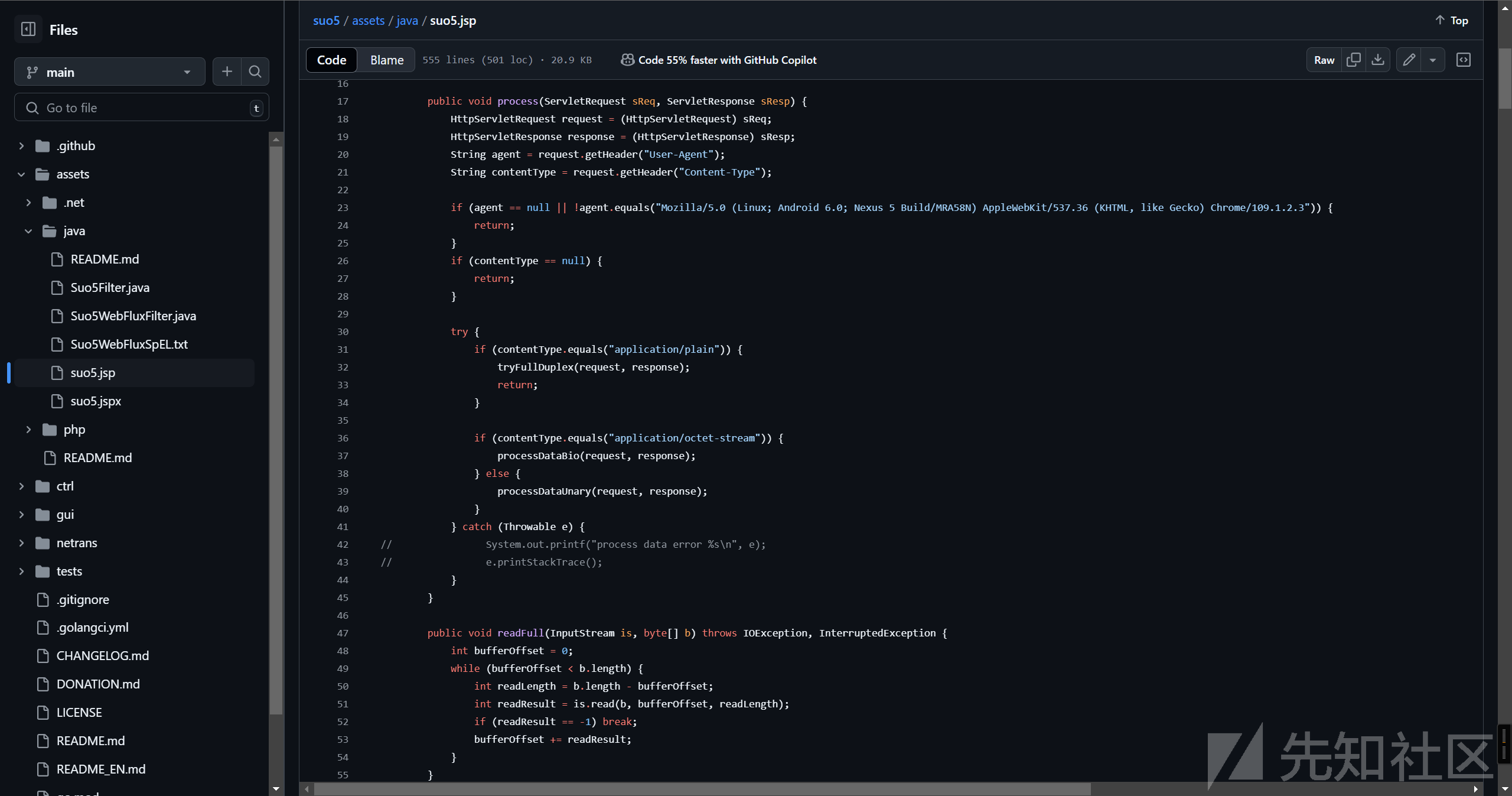Open more edit options dropdown arrow
Screen dimensions: 1512x796
[x=1433, y=60]
